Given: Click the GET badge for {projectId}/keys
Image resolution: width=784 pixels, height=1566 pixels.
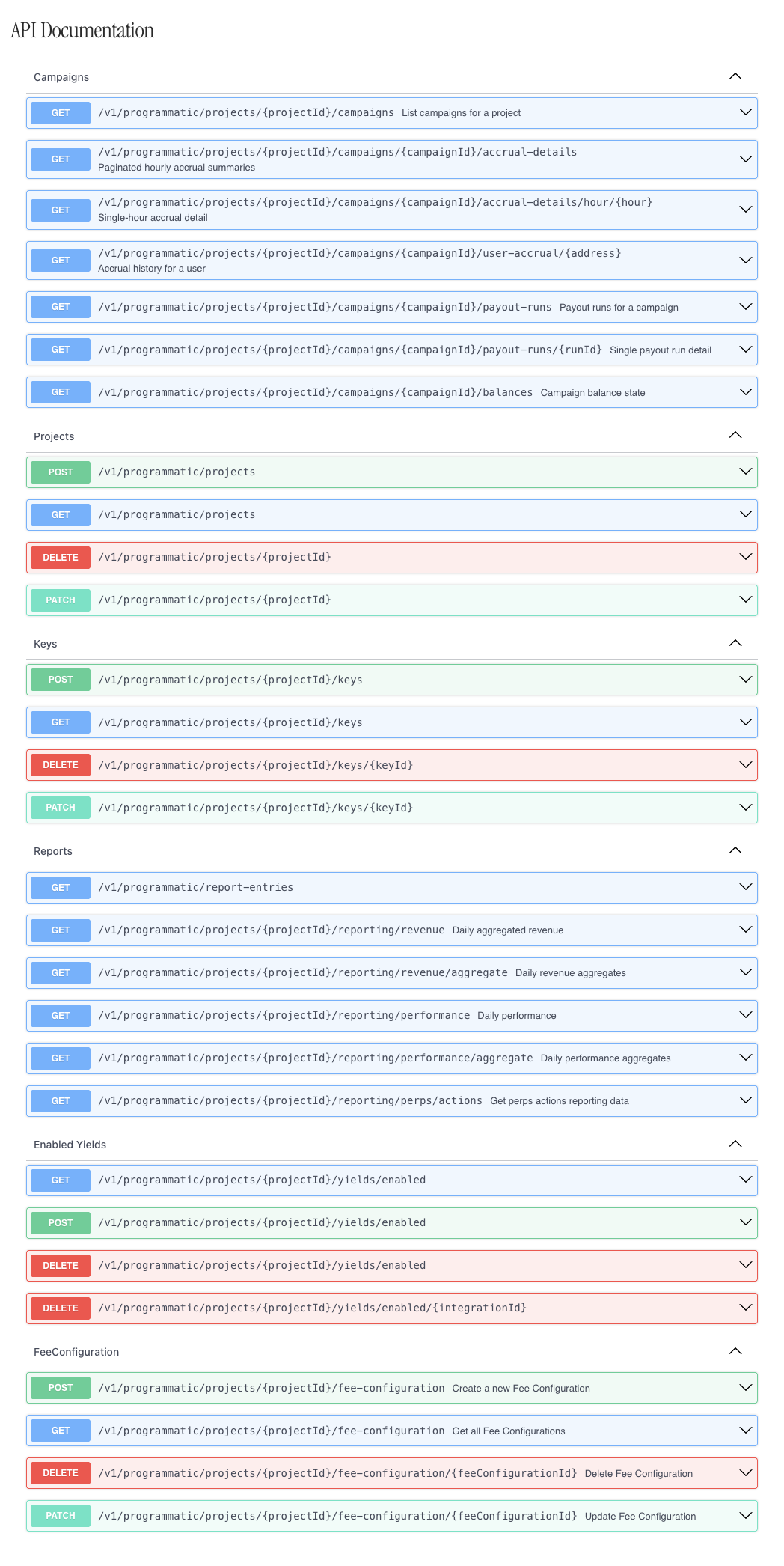Looking at the screenshot, I should [61, 722].
